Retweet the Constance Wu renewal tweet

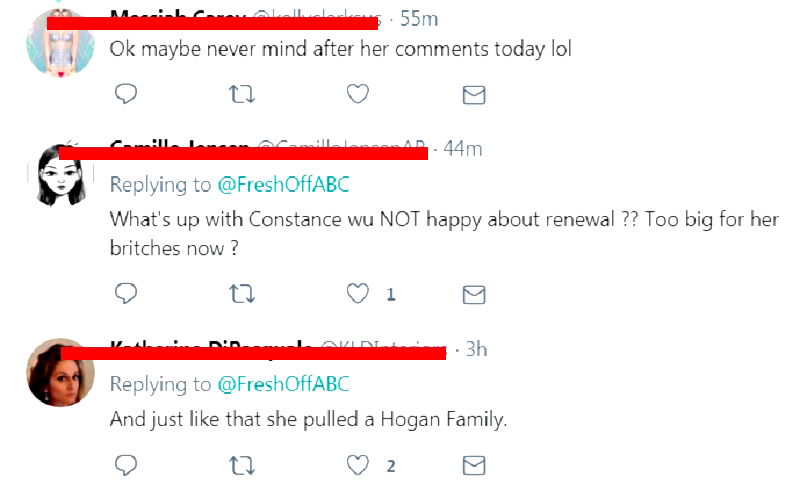coord(241,294)
